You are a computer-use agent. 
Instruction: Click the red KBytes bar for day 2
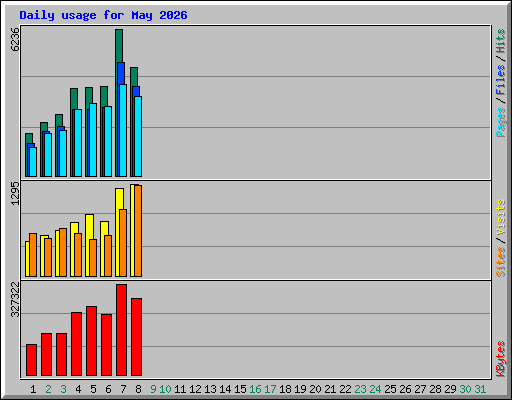pyautogui.click(x=46, y=354)
